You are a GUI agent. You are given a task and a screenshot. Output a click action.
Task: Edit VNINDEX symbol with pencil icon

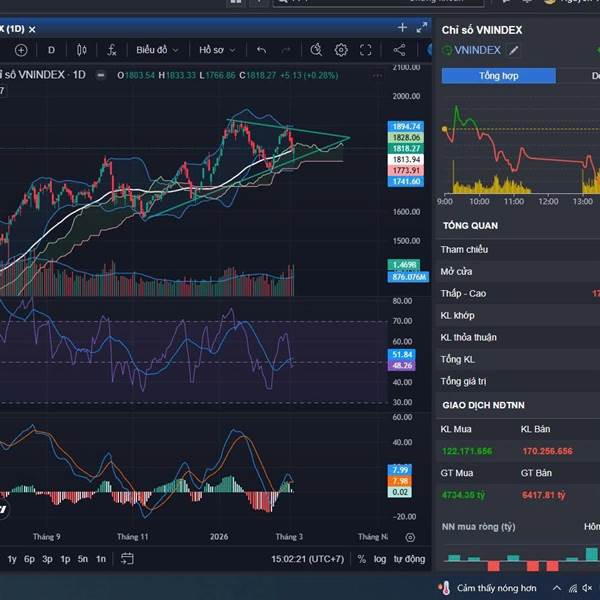point(514,50)
